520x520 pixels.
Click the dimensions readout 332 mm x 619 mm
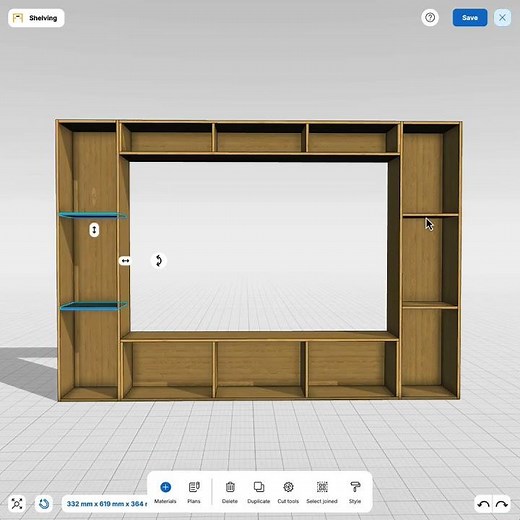(x=106, y=504)
